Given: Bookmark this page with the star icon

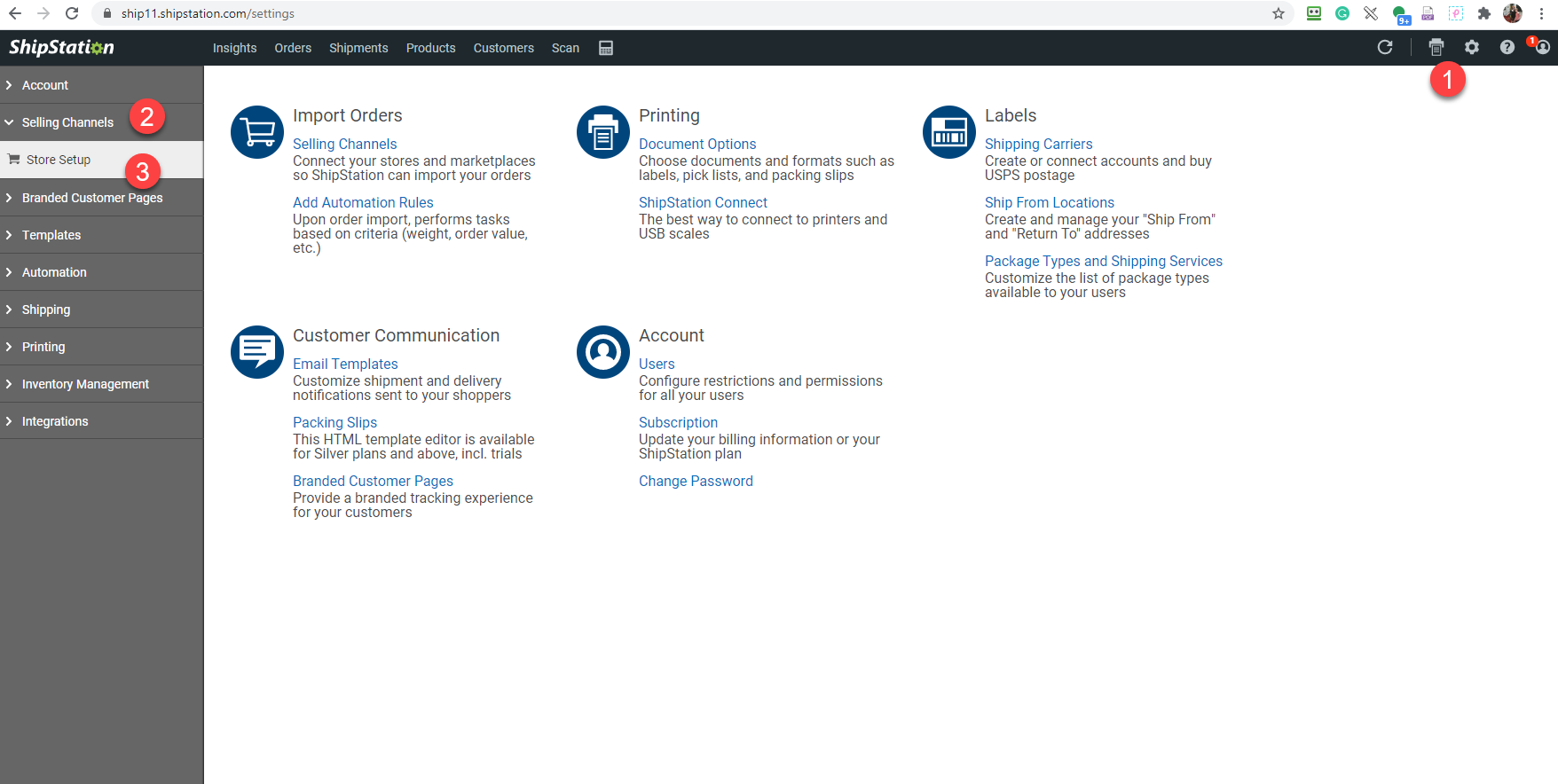Looking at the screenshot, I should tap(1279, 13).
